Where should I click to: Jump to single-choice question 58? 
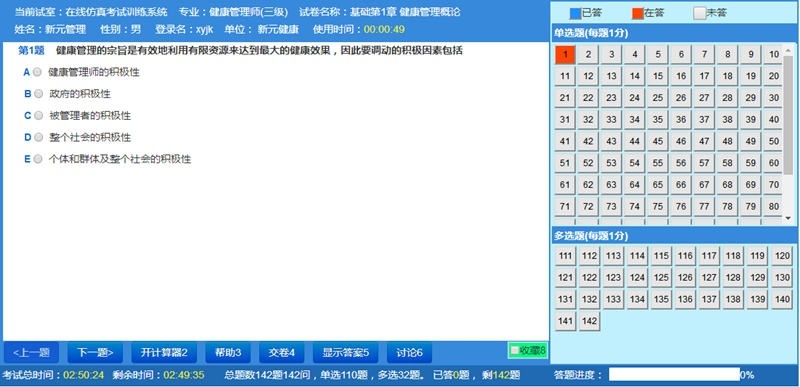(x=728, y=163)
